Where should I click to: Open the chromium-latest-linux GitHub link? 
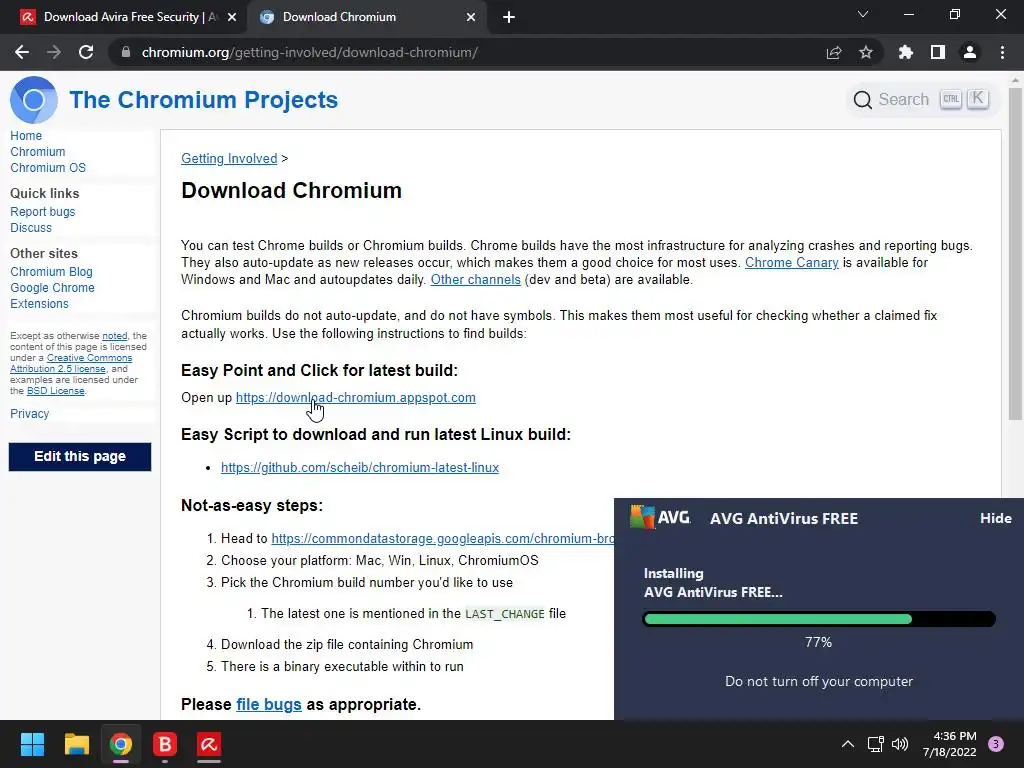click(360, 468)
